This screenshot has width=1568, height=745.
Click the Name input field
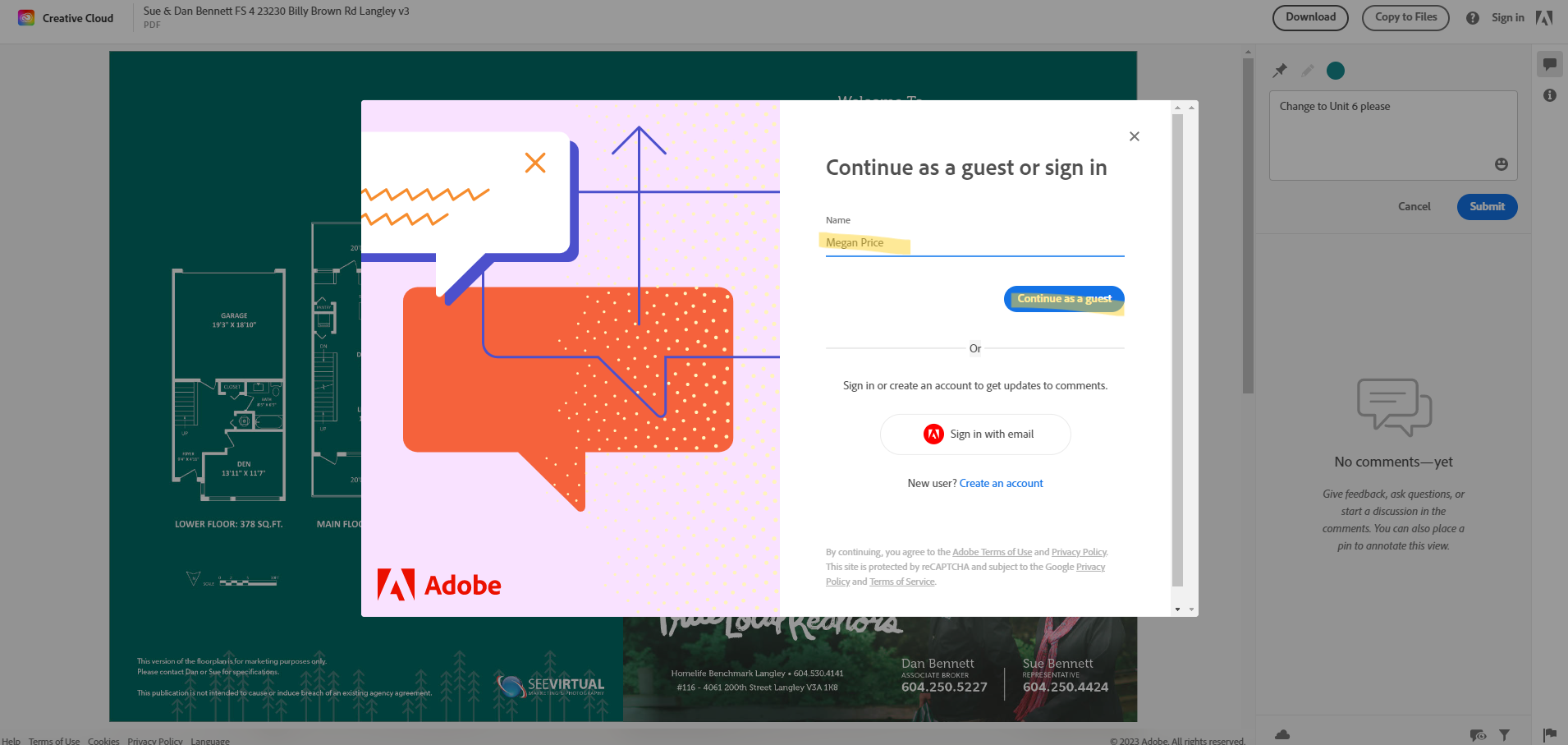pyautogui.click(x=974, y=243)
